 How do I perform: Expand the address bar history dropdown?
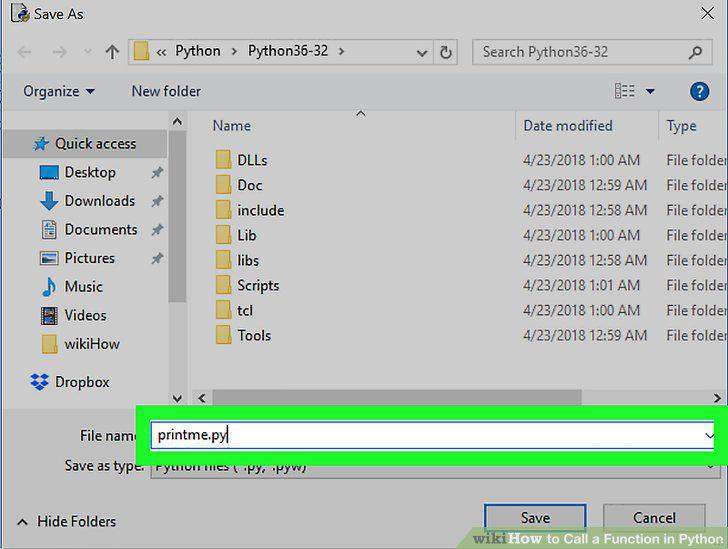422,52
